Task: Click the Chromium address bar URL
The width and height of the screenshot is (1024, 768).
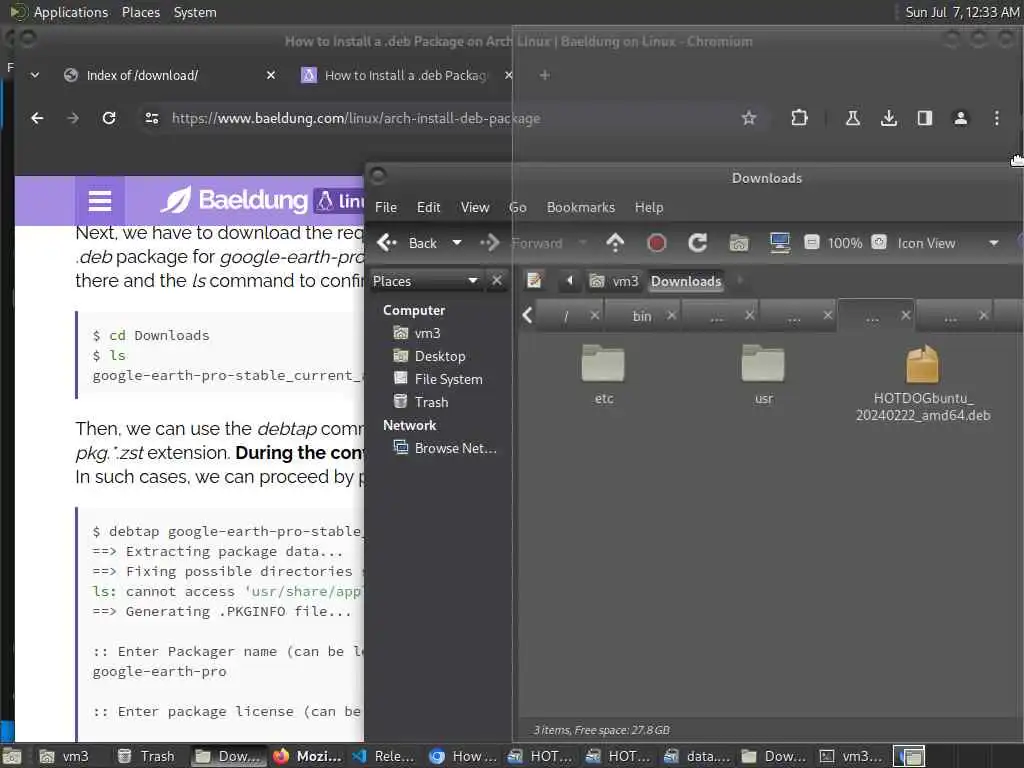Action: pos(356,118)
